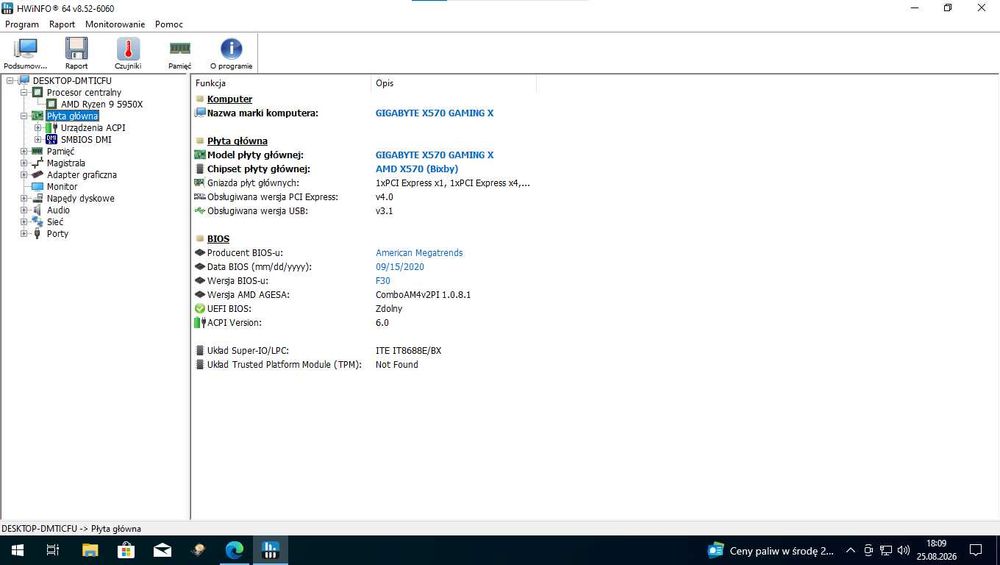Select Płyta główna in the tree
The width and height of the screenshot is (1000, 565).
tap(72, 116)
